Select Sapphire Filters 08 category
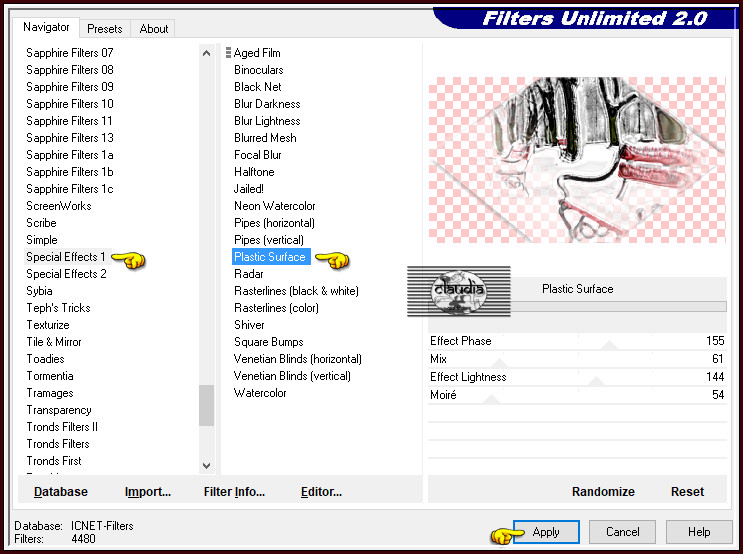The image size is (743, 554). (70, 70)
